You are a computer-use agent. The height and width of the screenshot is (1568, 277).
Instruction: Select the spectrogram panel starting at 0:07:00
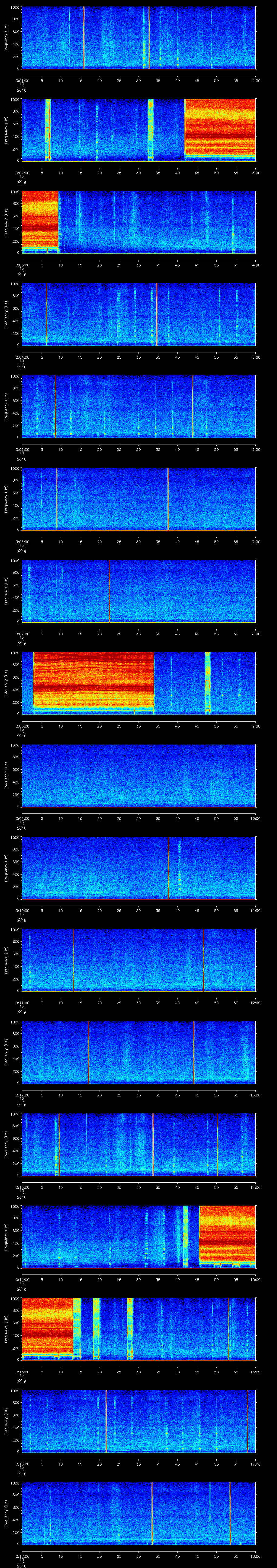[x=138, y=591]
